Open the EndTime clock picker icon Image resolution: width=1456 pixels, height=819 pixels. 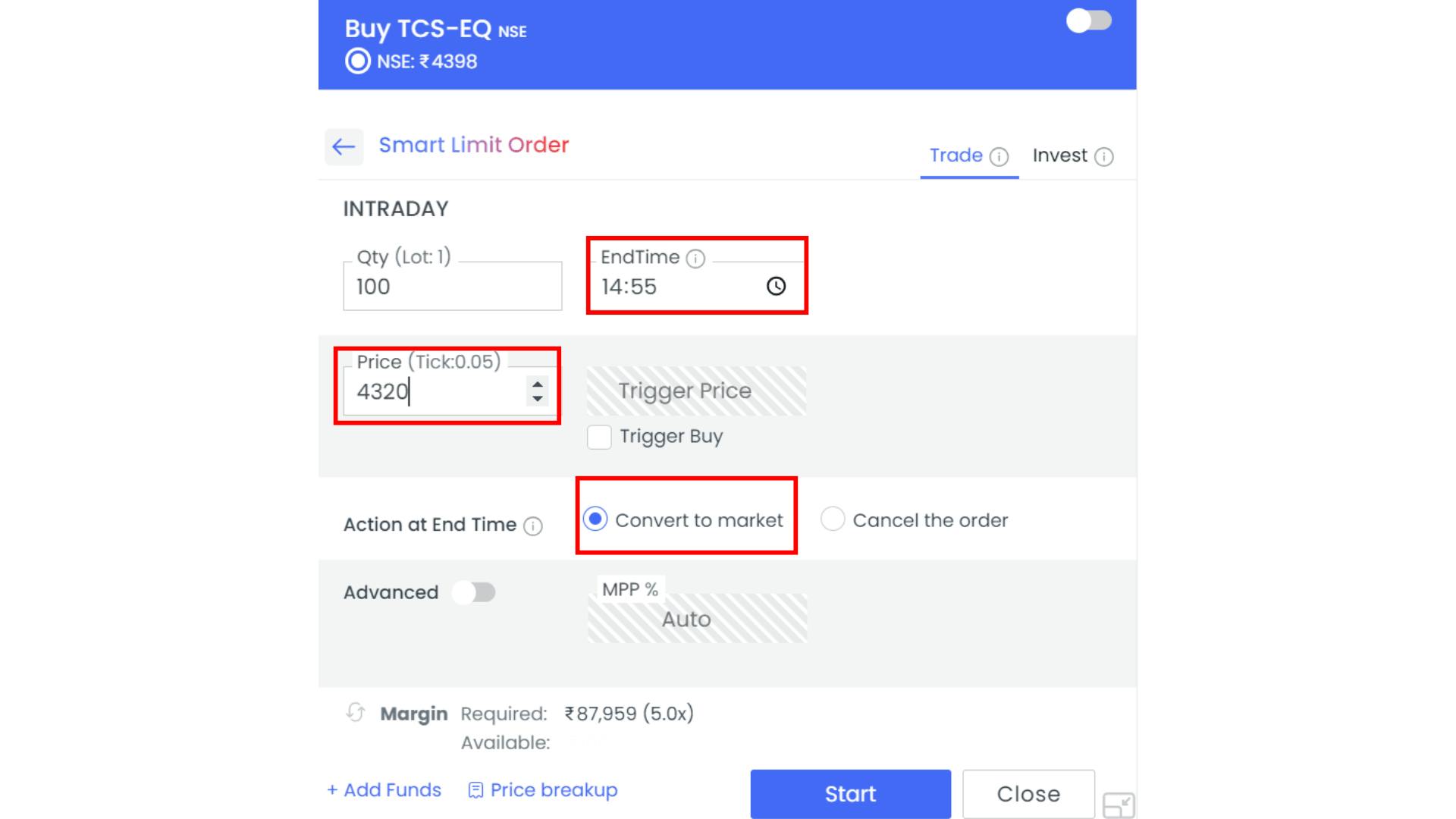(776, 286)
